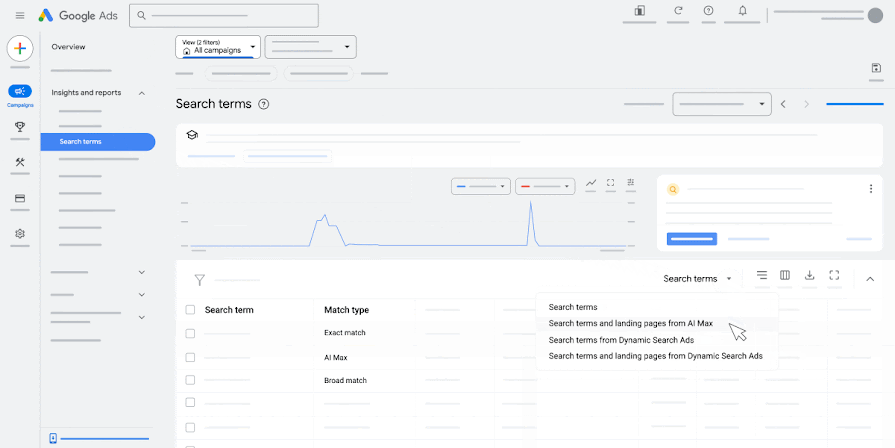Select Search terms in the sidebar
Screen dimensions: 895x448
(98, 142)
